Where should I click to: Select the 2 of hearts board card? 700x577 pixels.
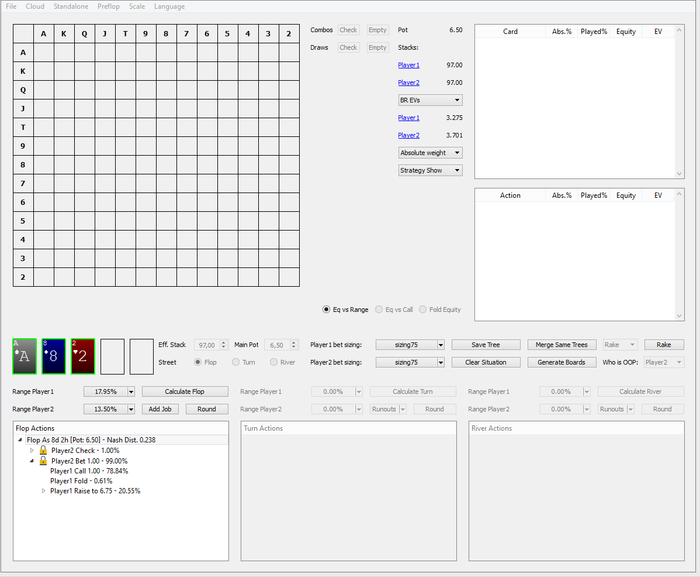click(83, 356)
